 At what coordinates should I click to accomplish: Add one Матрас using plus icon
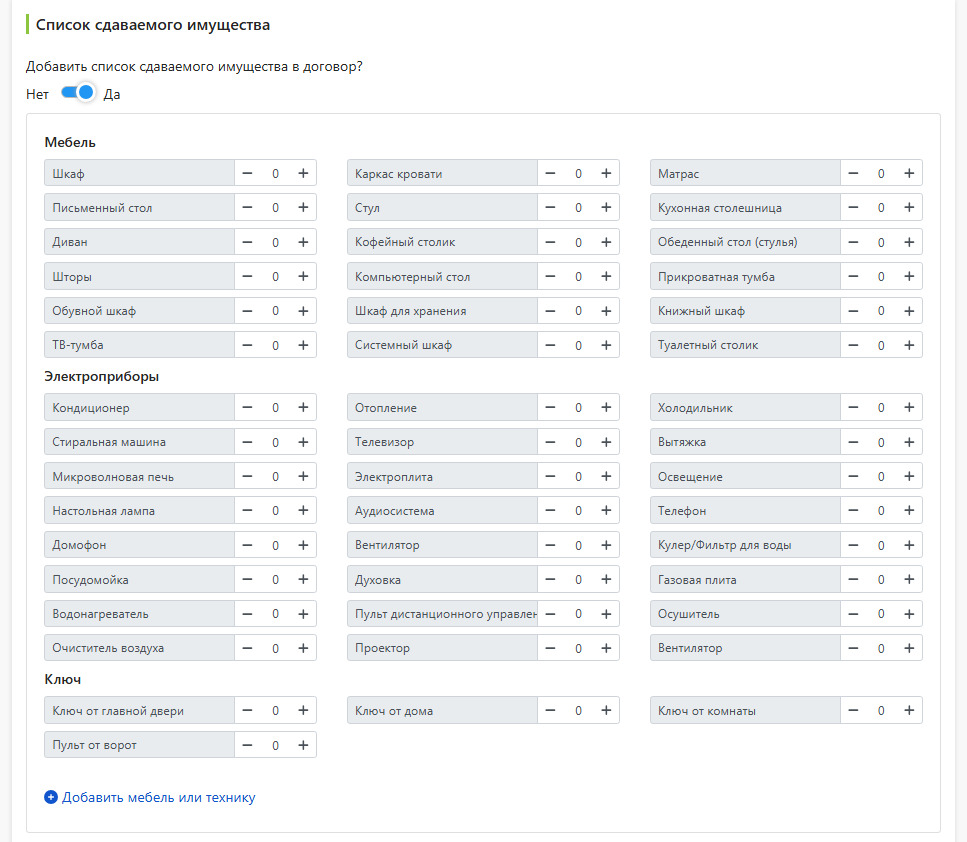point(909,173)
